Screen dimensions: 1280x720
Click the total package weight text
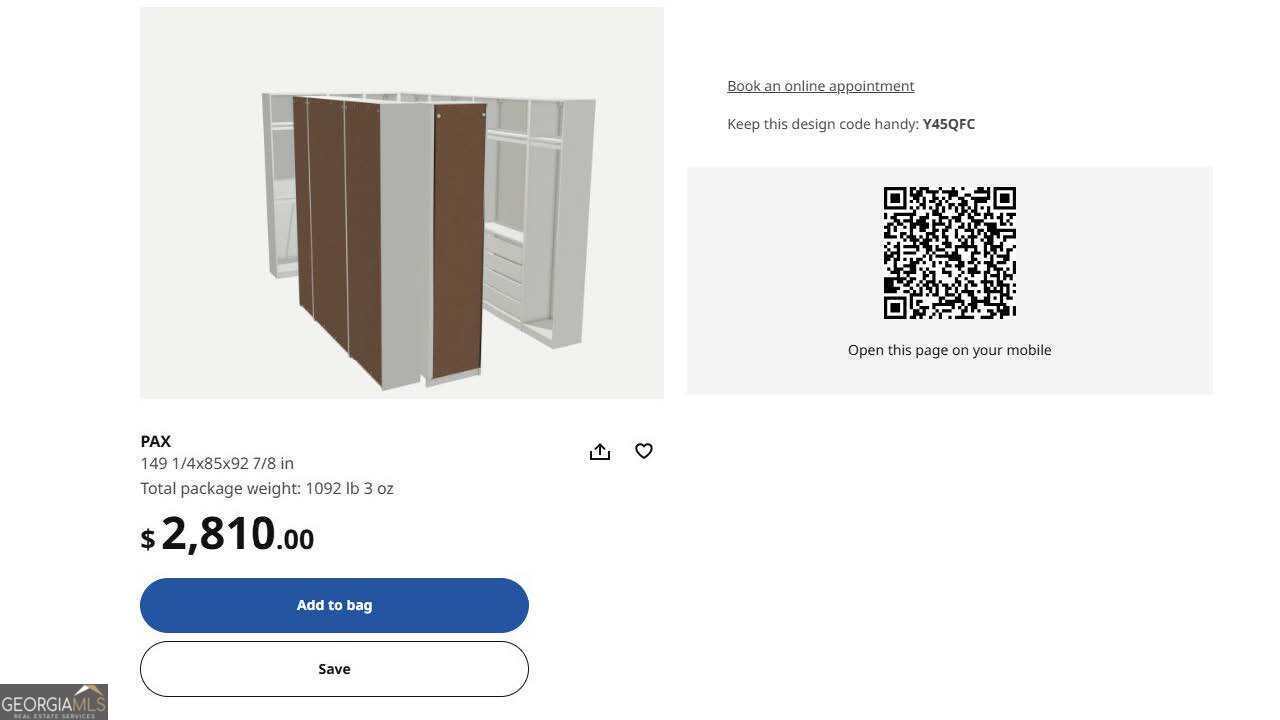pyautogui.click(x=267, y=488)
